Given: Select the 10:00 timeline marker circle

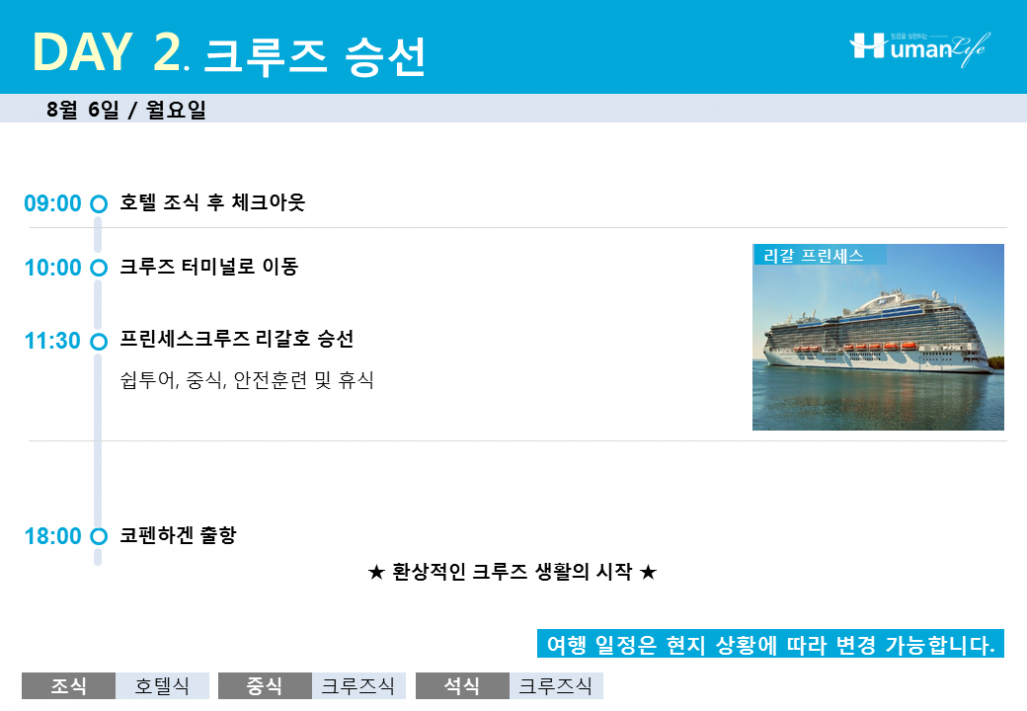Looking at the screenshot, I should [98, 268].
